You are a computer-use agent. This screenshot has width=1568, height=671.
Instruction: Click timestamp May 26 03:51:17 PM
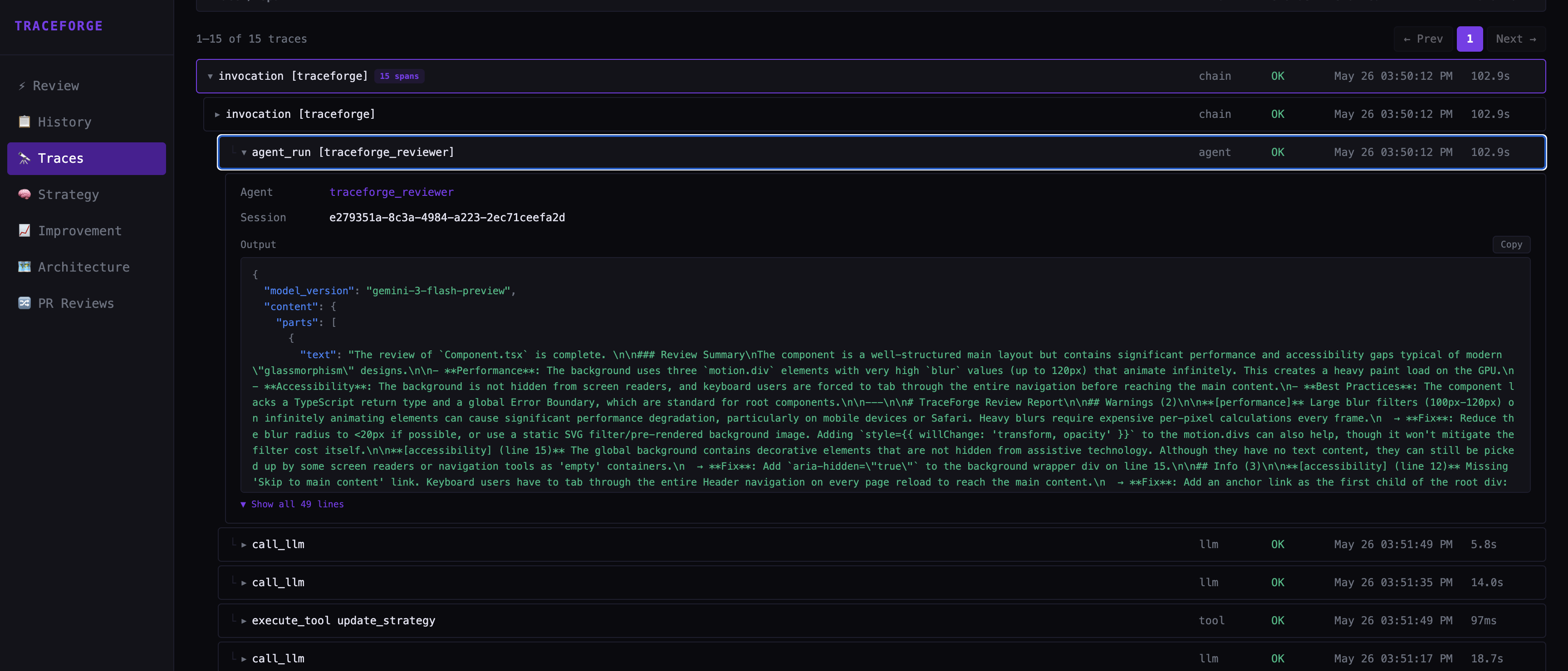coord(1393,659)
